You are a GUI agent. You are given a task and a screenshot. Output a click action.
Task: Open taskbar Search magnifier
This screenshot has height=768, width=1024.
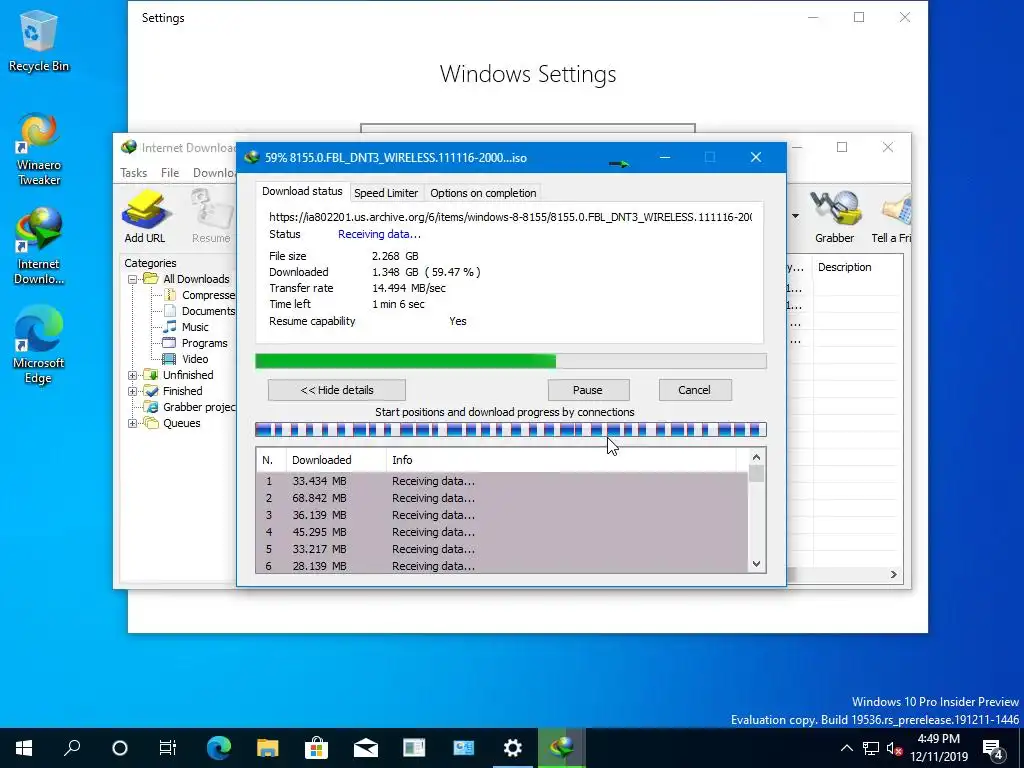click(x=72, y=748)
